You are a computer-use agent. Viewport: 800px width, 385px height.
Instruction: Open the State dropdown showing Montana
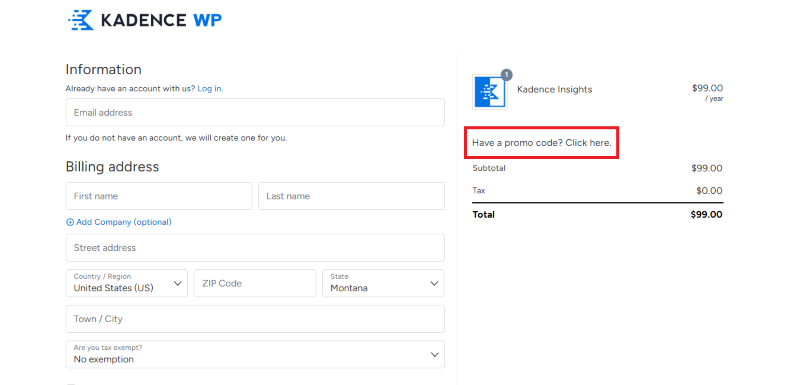point(383,283)
